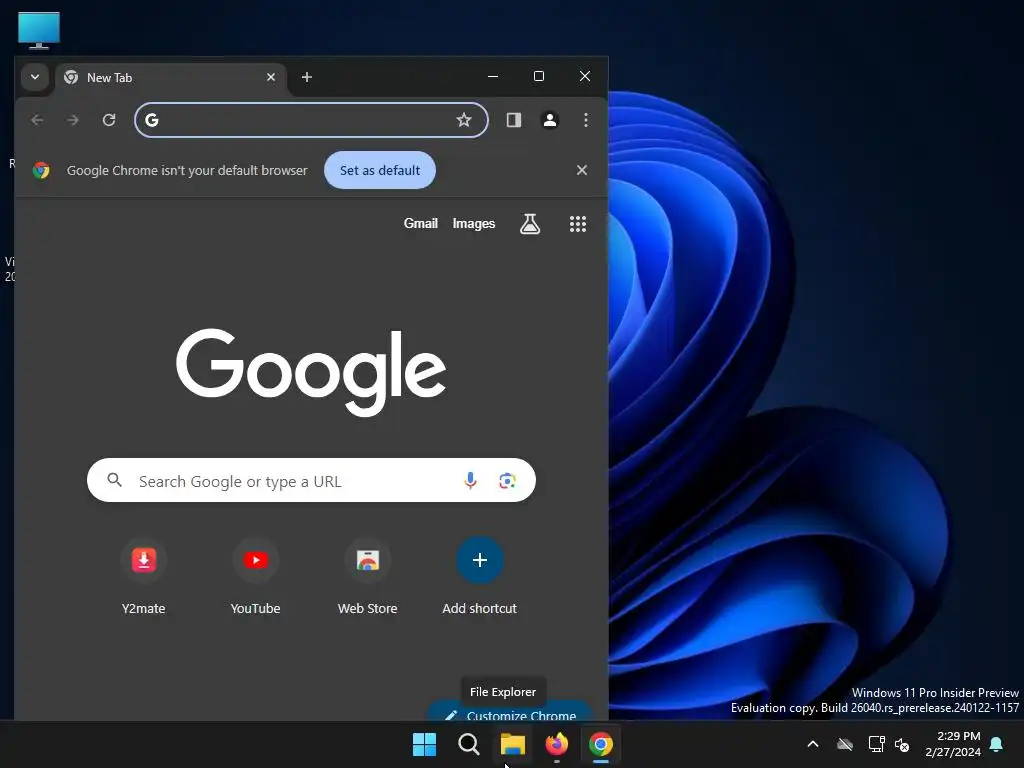Open taskbar Search
Screen dimensions: 1024x768
click(x=468, y=744)
